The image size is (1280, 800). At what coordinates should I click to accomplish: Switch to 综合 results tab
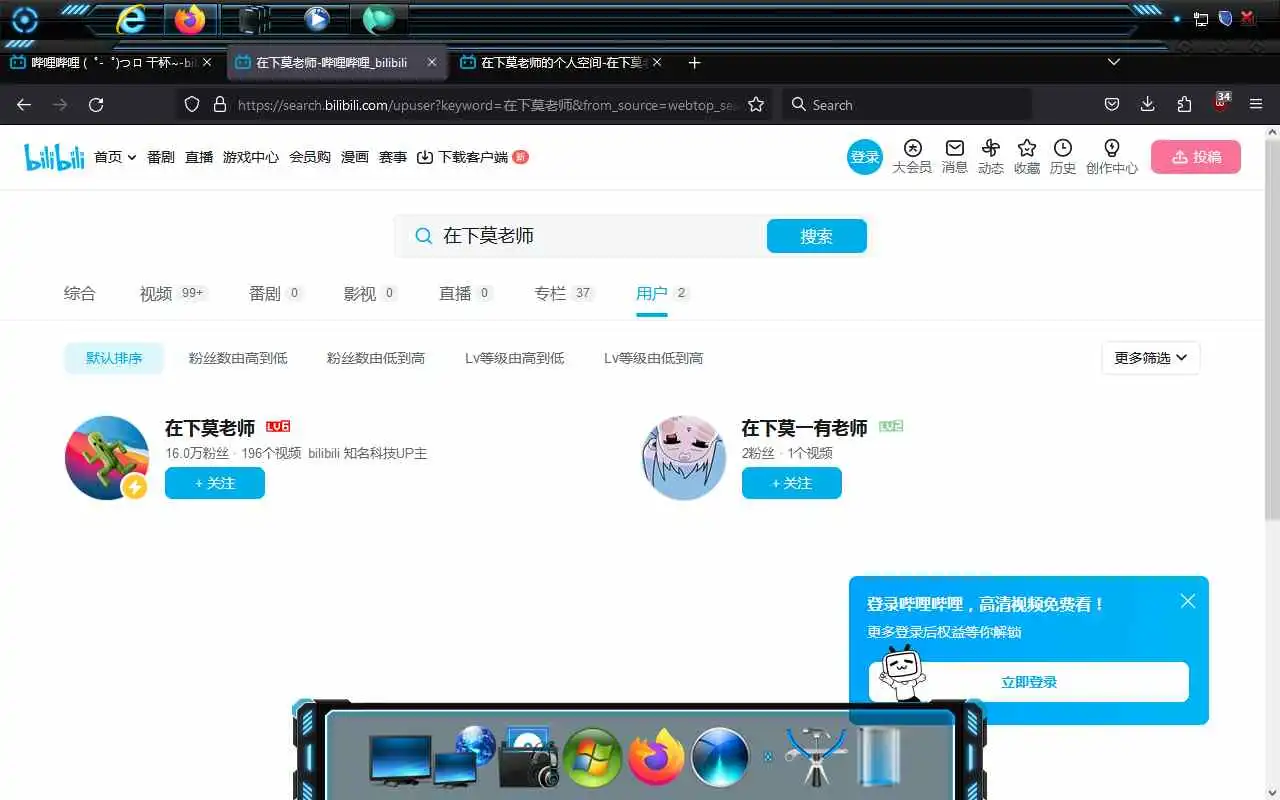(80, 293)
